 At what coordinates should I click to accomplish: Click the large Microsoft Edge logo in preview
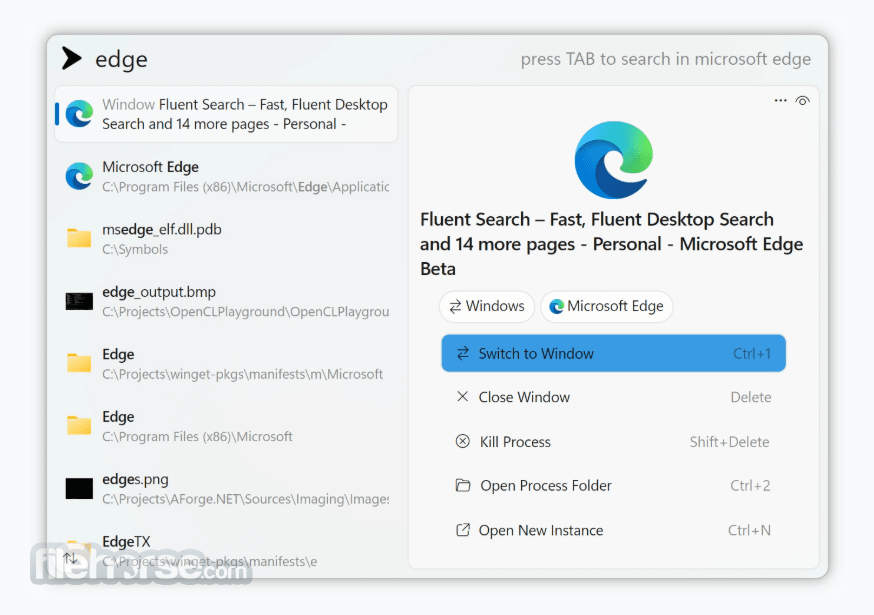[613, 160]
